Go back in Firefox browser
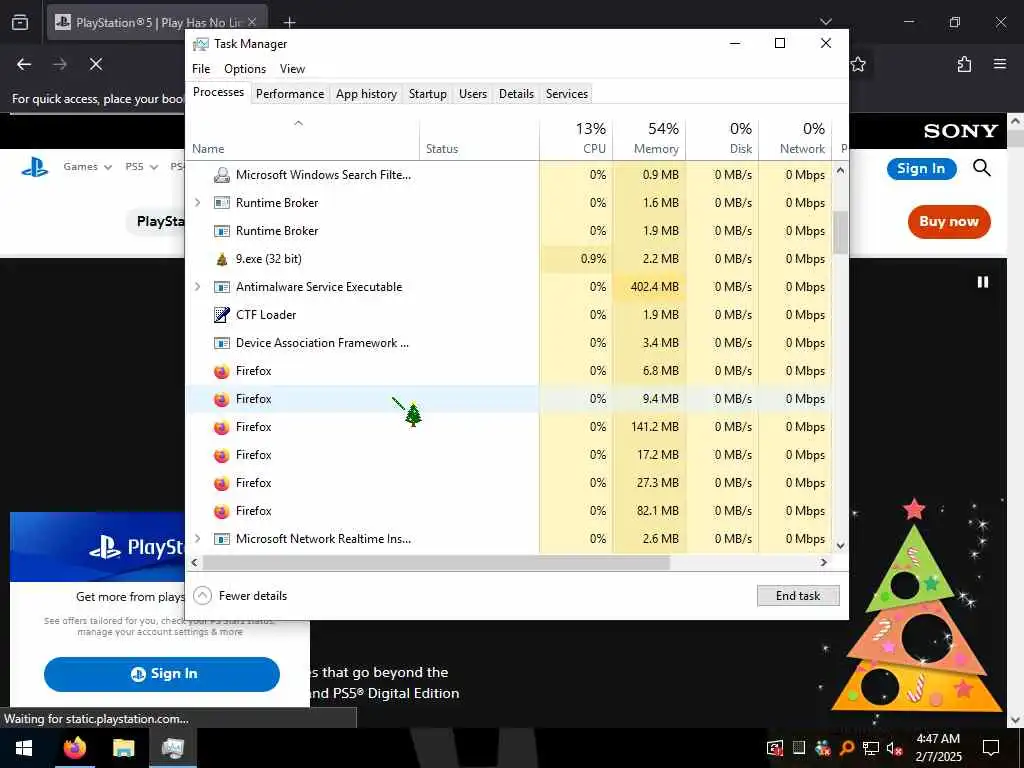The image size is (1024, 768). 24,64
